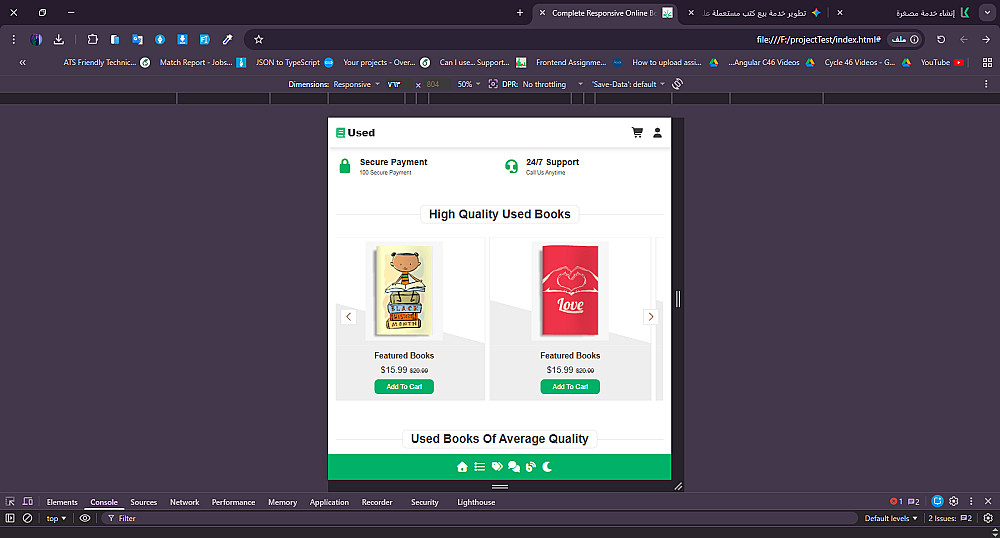Viewport: 1000px width, 538px height.
Task: Toggle dark mode with the moon icon
Action: click(x=547, y=467)
